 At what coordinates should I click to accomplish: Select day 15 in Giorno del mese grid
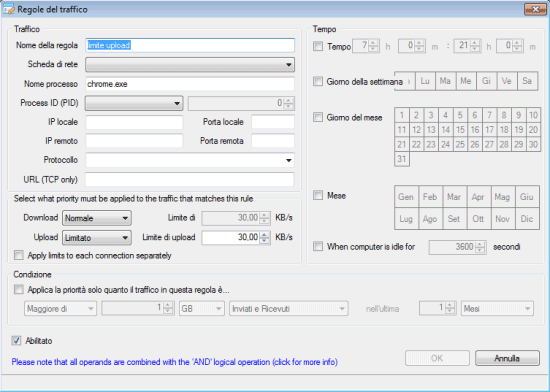[460, 129]
